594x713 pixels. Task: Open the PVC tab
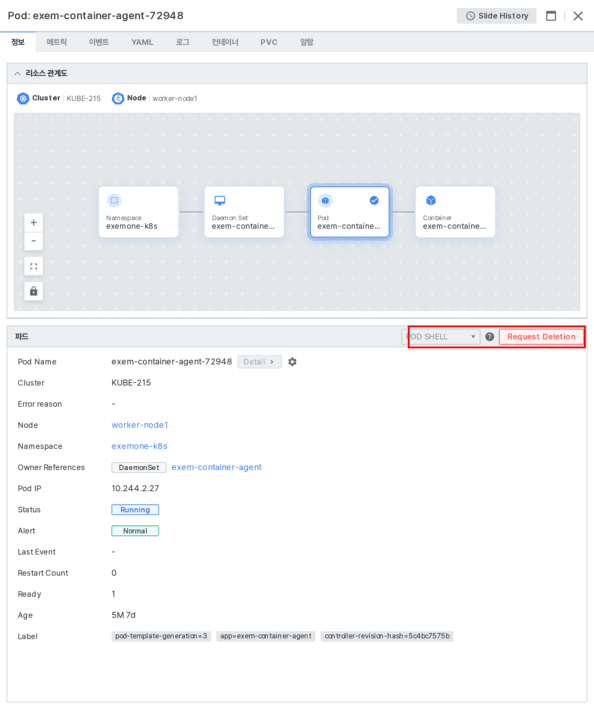tap(268, 42)
